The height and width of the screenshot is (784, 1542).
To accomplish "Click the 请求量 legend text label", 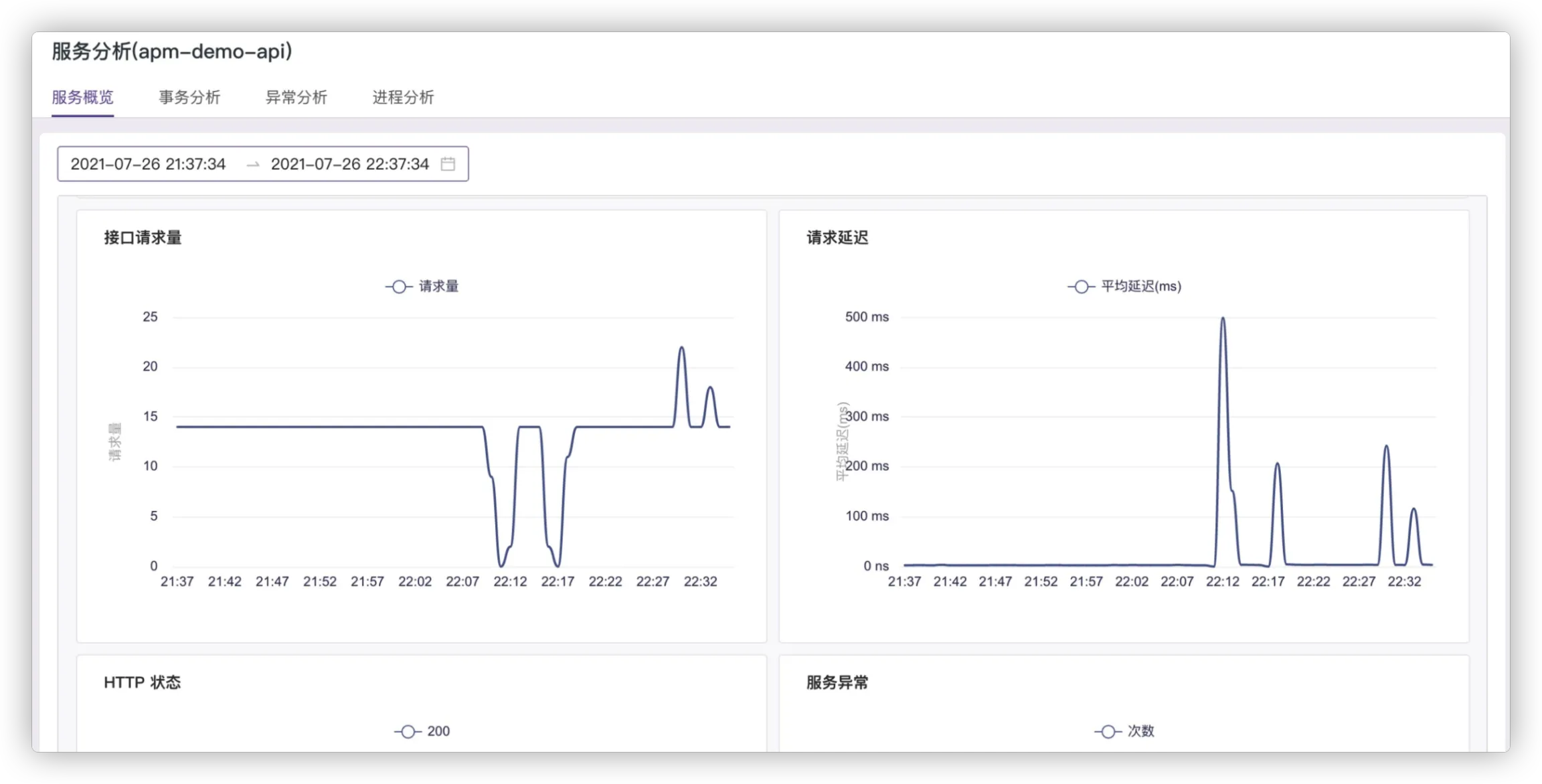I will (x=438, y=286).
